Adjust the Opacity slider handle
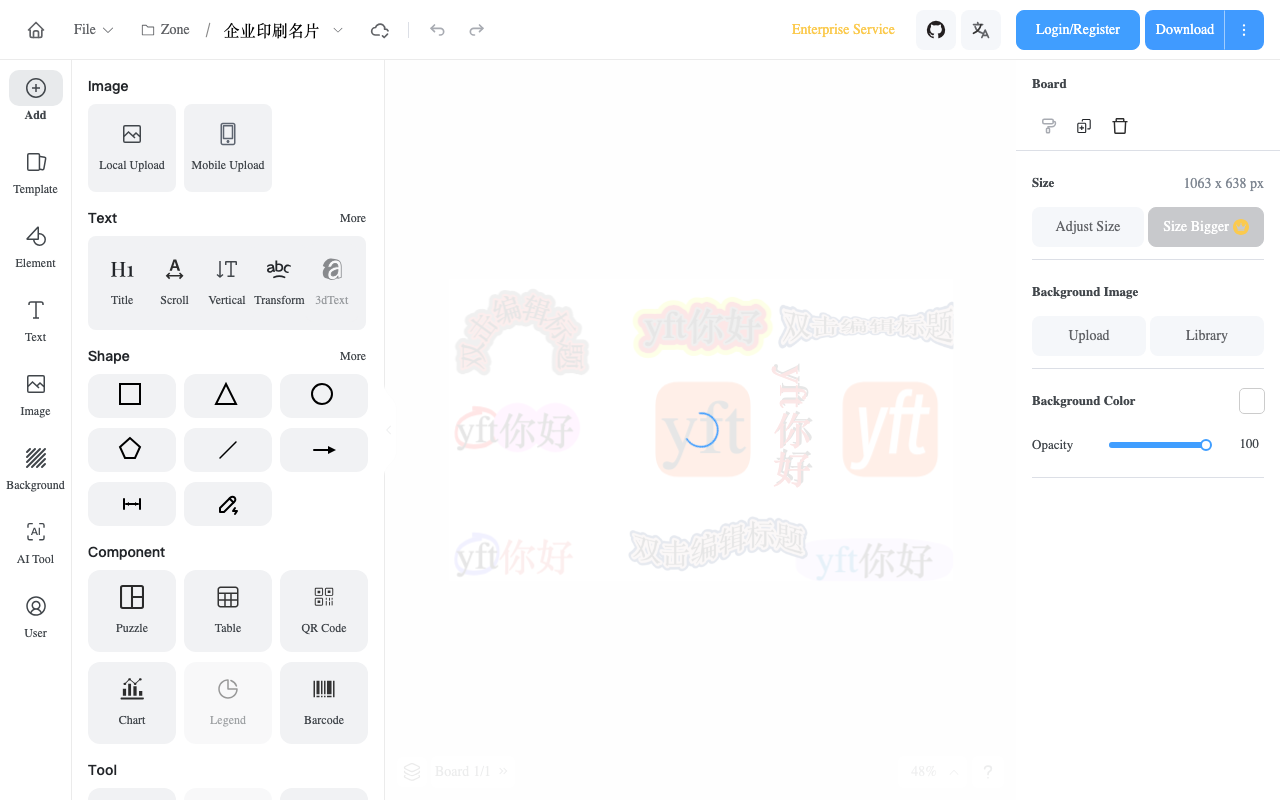1280x800 pixels. pos(1206,445)
